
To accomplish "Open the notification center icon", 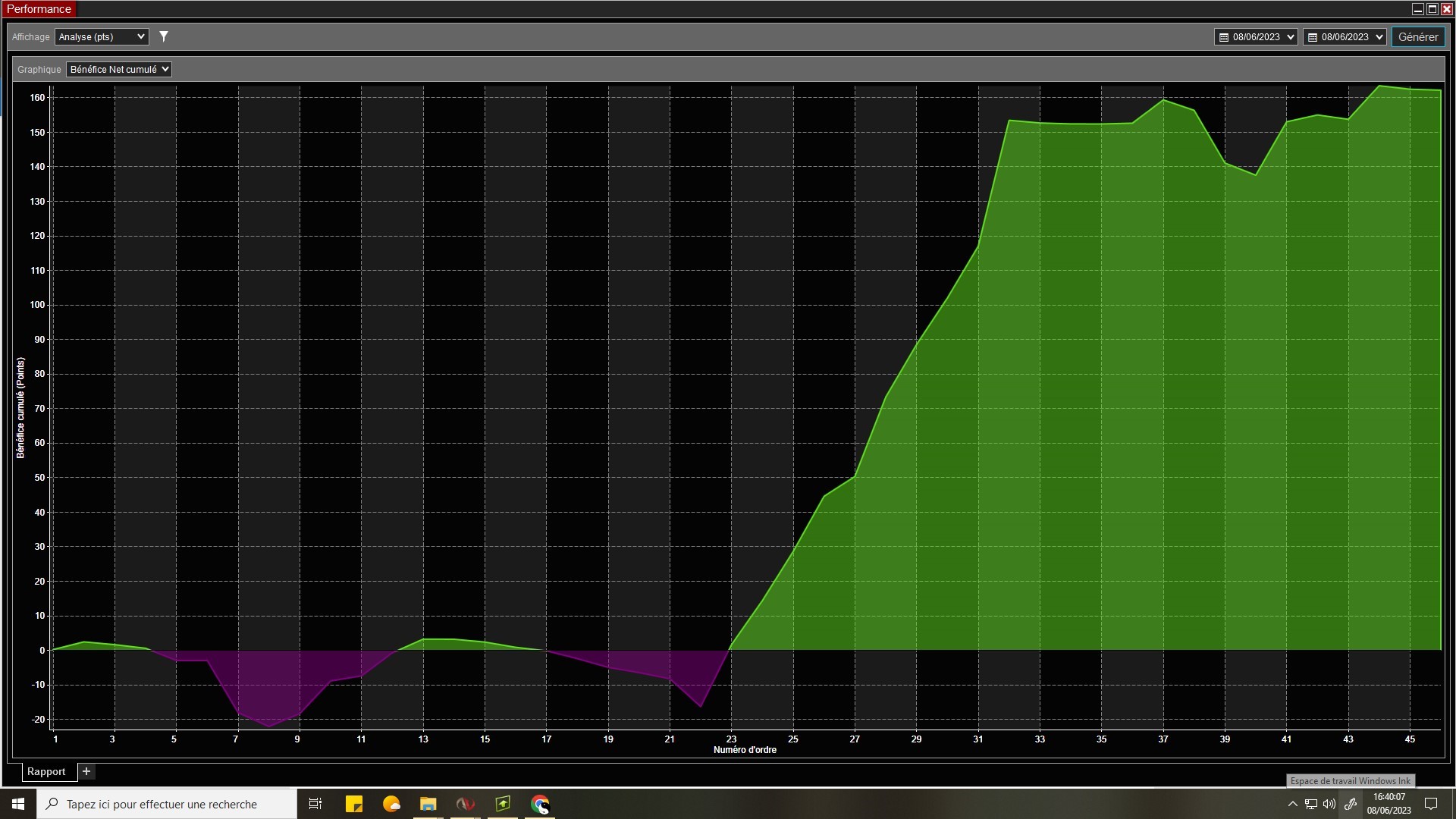I will [x=1431, y=804].
